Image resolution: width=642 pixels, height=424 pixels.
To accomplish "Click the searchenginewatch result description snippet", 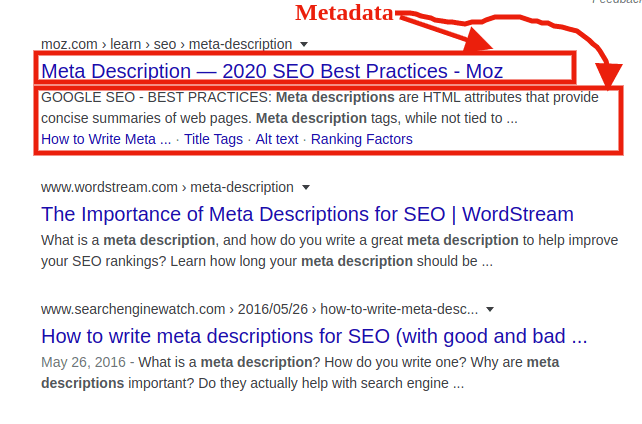I will [x=300, y=372].
